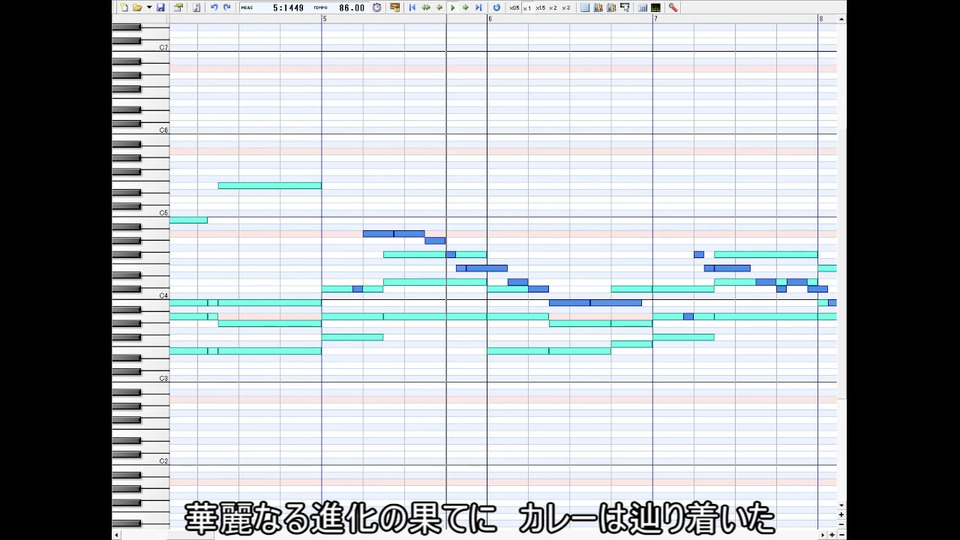Click the C5 piano key
The image size is (960, 540).
(141, 213)
